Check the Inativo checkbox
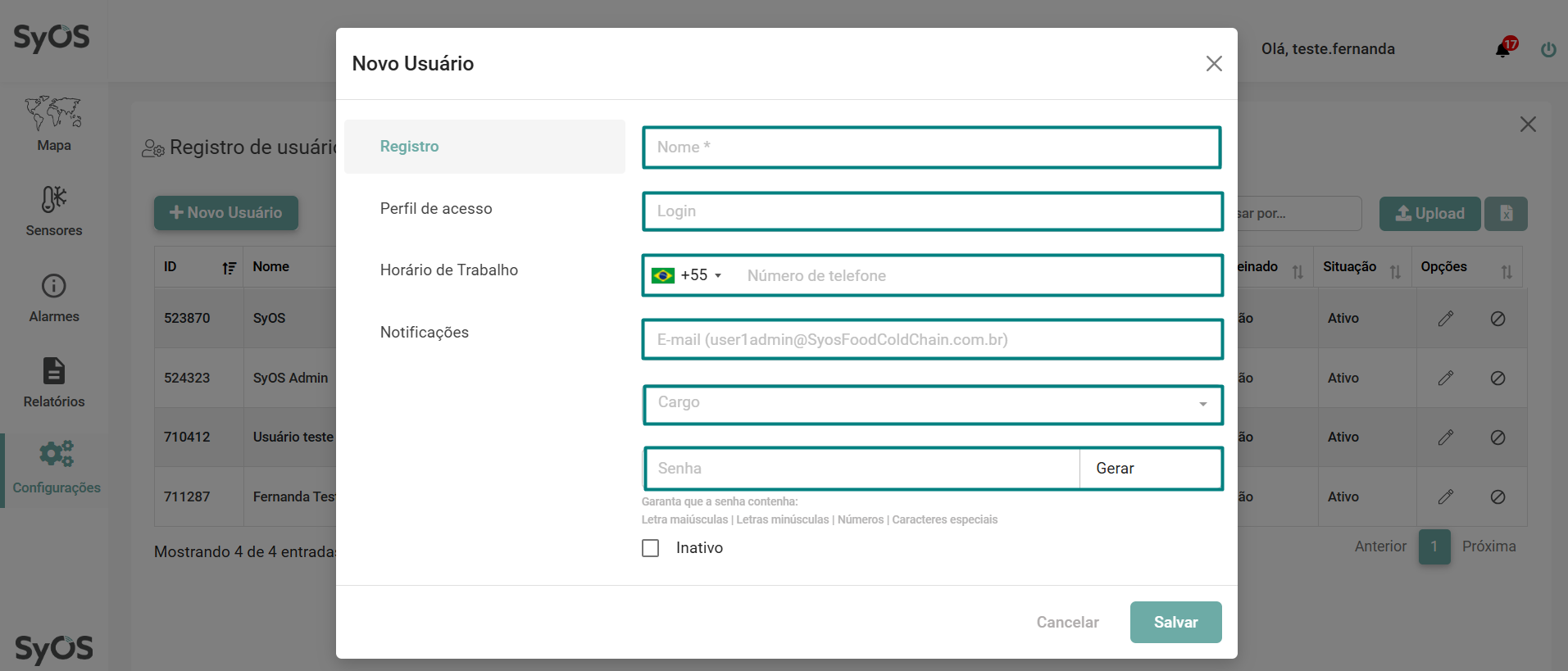Viewport: 1568px width, 671px height. pos(651,548)
